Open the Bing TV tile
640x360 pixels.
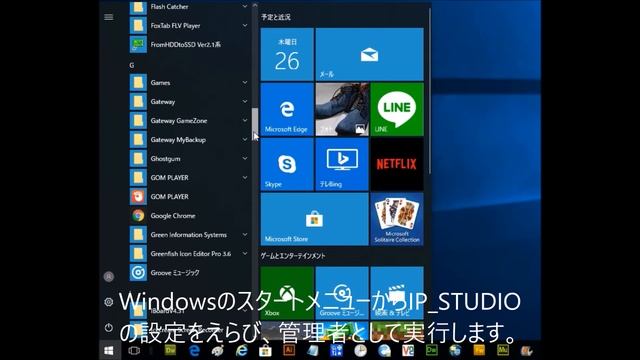point(342,164)
